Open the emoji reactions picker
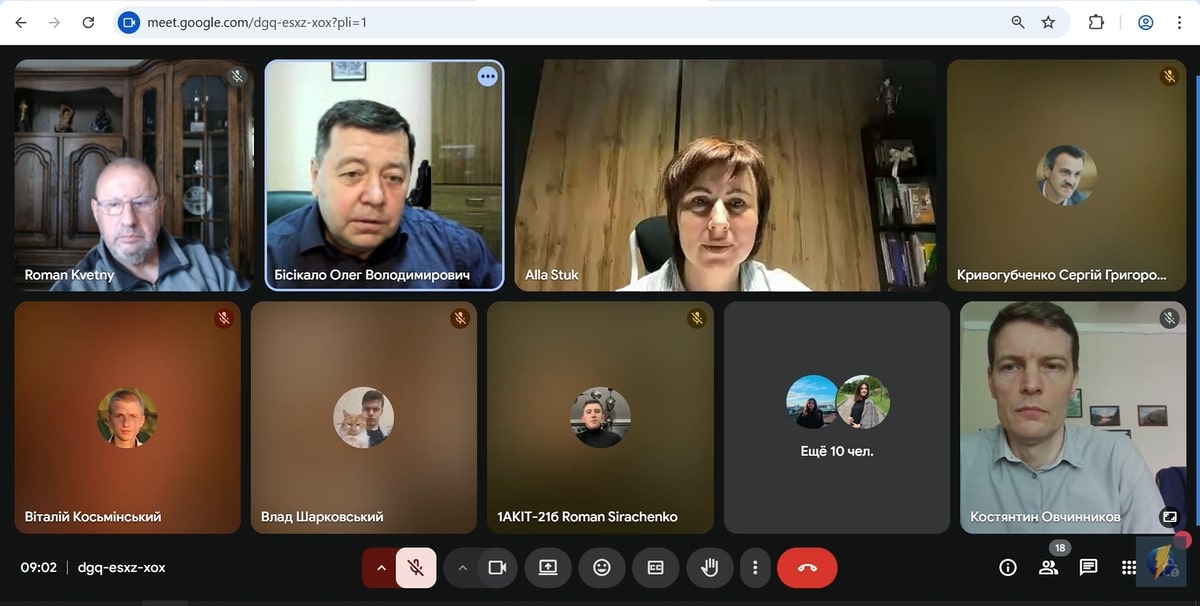Image resolution: width=1200 pixels, height=606 pixels. point(601,567)
